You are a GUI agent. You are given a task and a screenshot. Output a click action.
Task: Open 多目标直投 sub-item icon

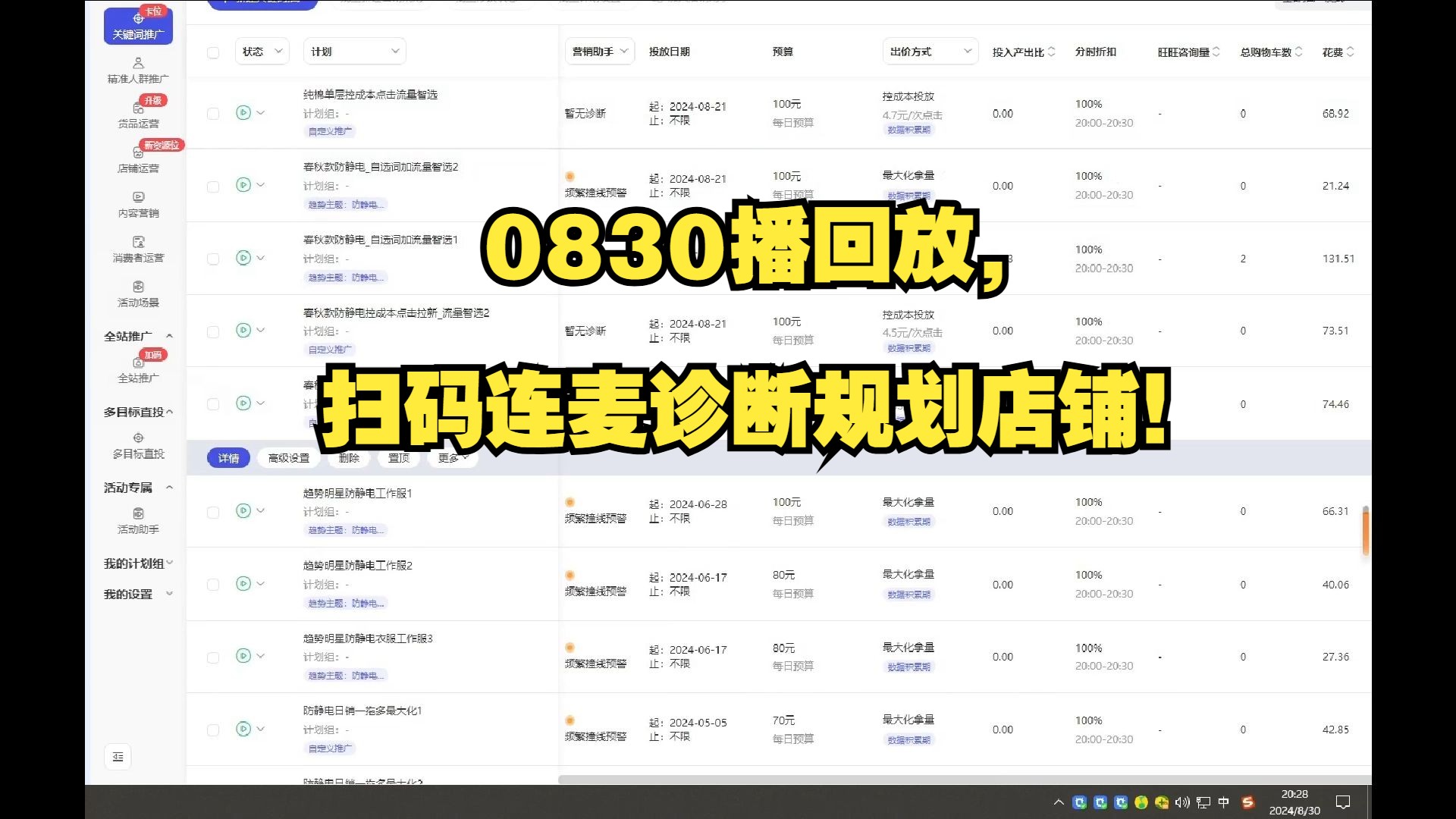coord(138,438)
